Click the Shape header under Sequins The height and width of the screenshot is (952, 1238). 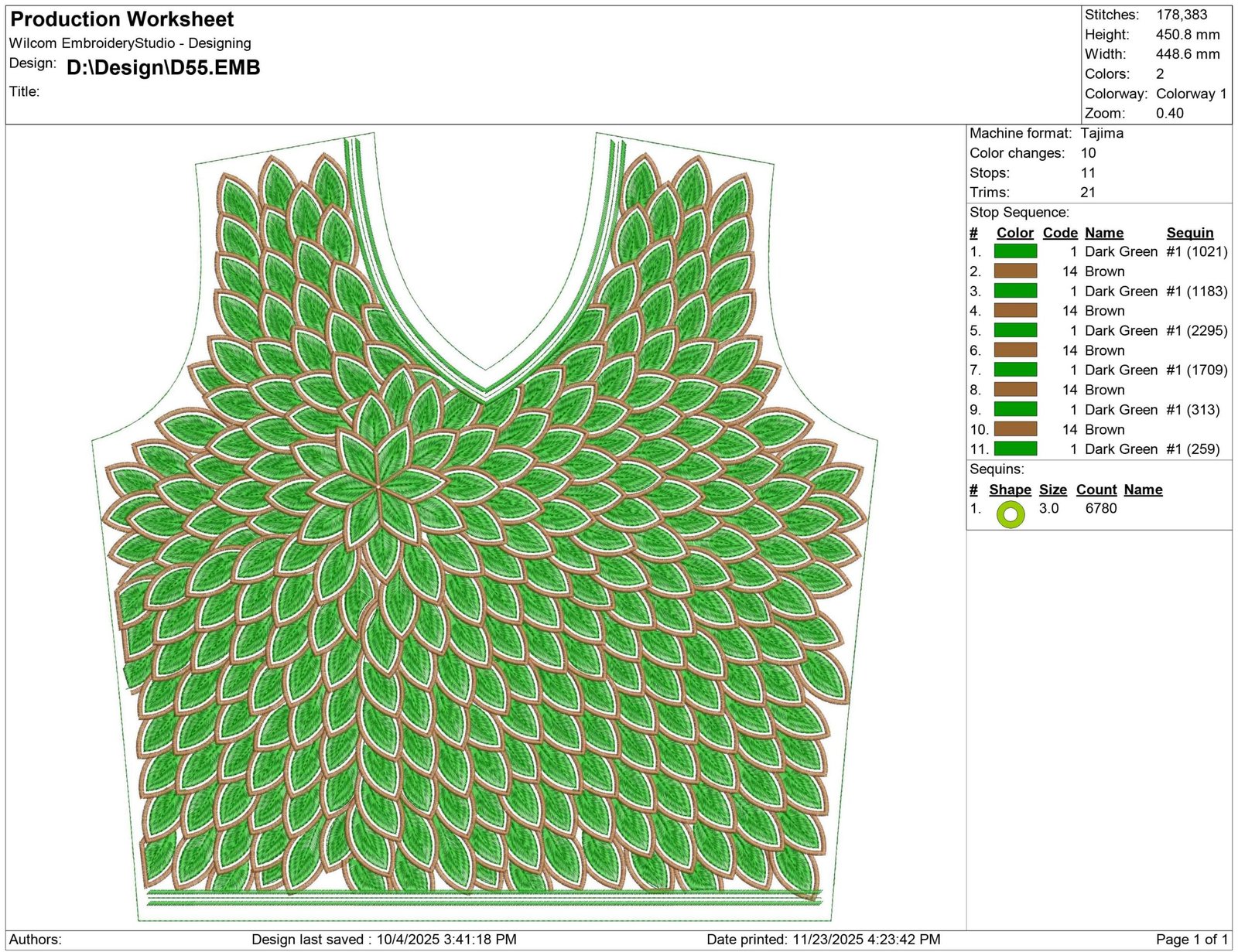pos(1010,490)
